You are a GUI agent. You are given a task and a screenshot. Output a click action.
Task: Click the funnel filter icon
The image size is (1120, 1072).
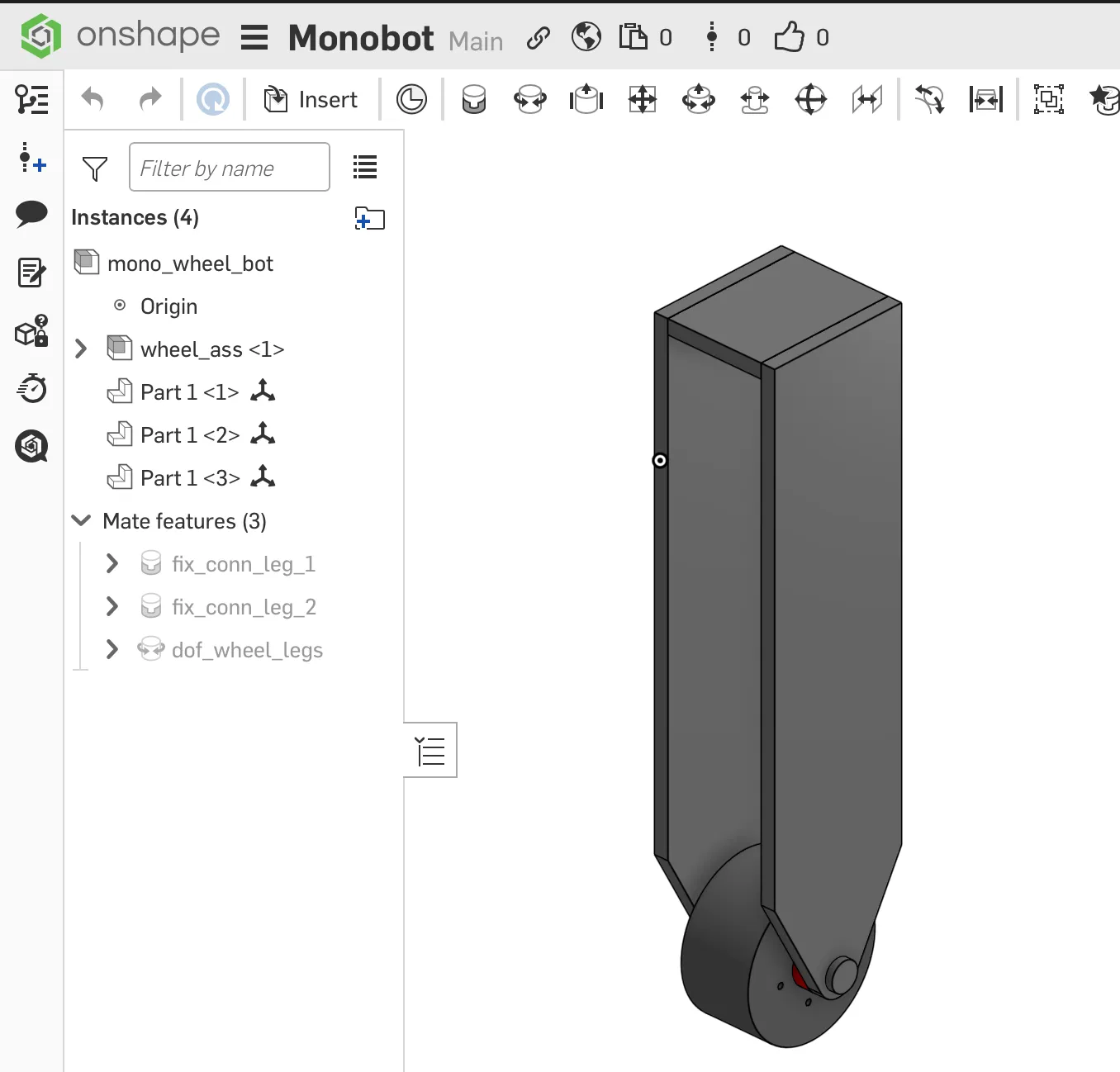(95, 168)
